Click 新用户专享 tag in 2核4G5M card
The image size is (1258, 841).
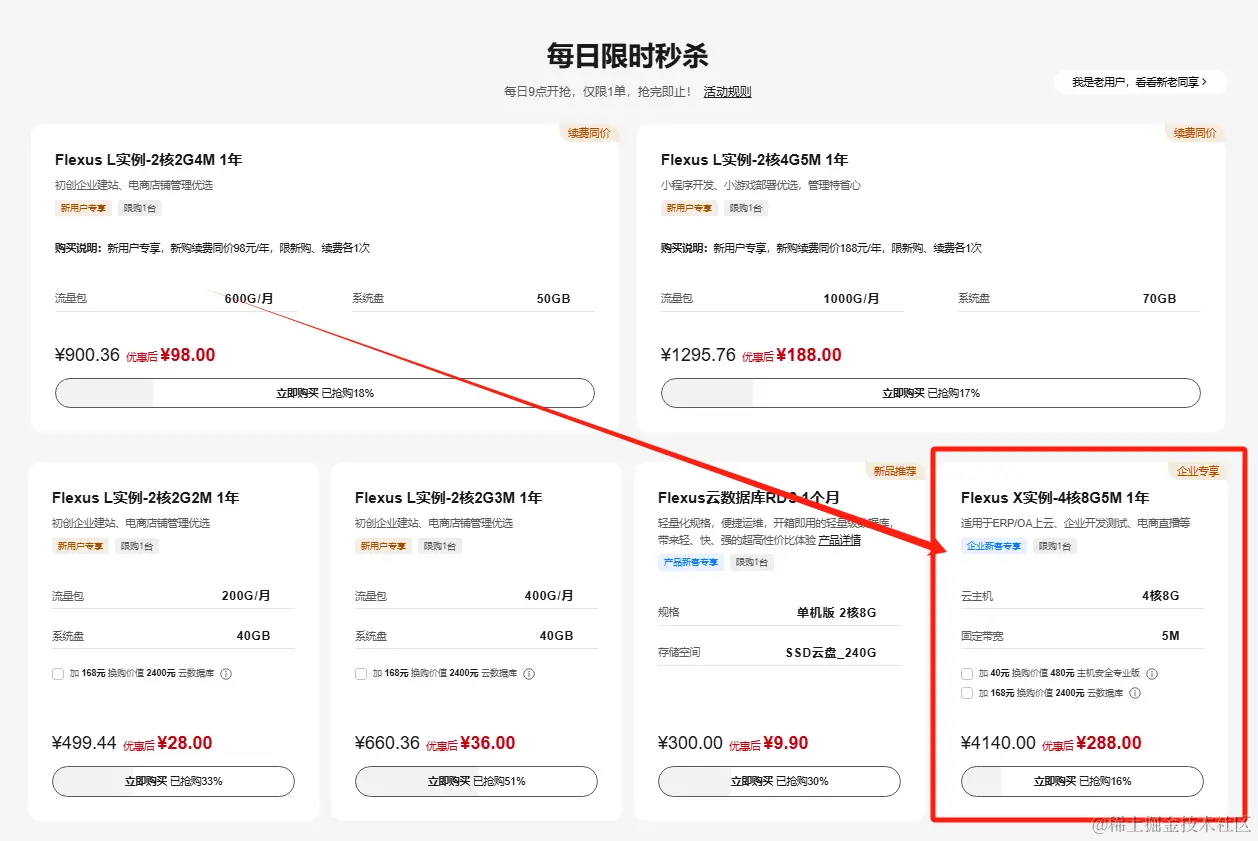pos(689,208)
